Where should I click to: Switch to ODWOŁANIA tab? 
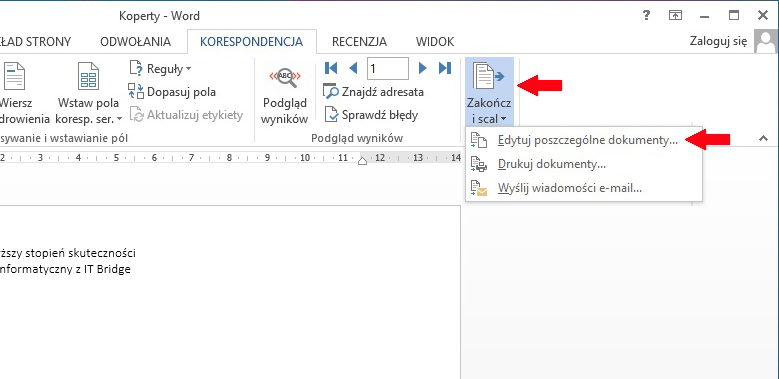point(135,42)
